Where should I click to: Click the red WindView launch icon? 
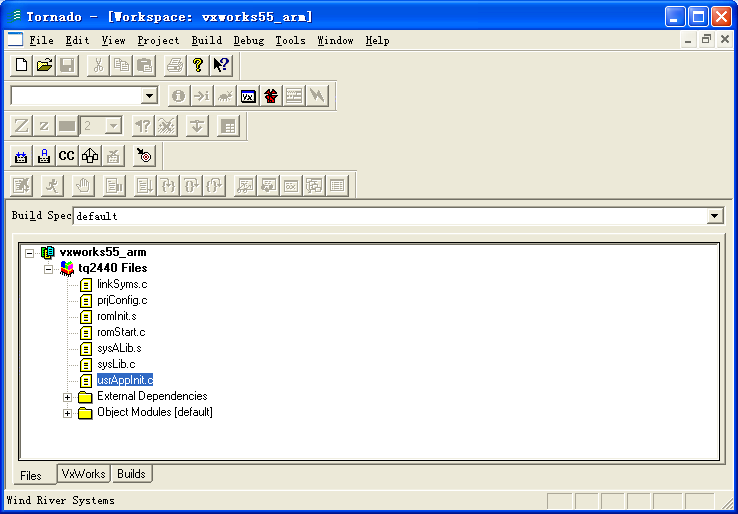[x=271, y=96]
